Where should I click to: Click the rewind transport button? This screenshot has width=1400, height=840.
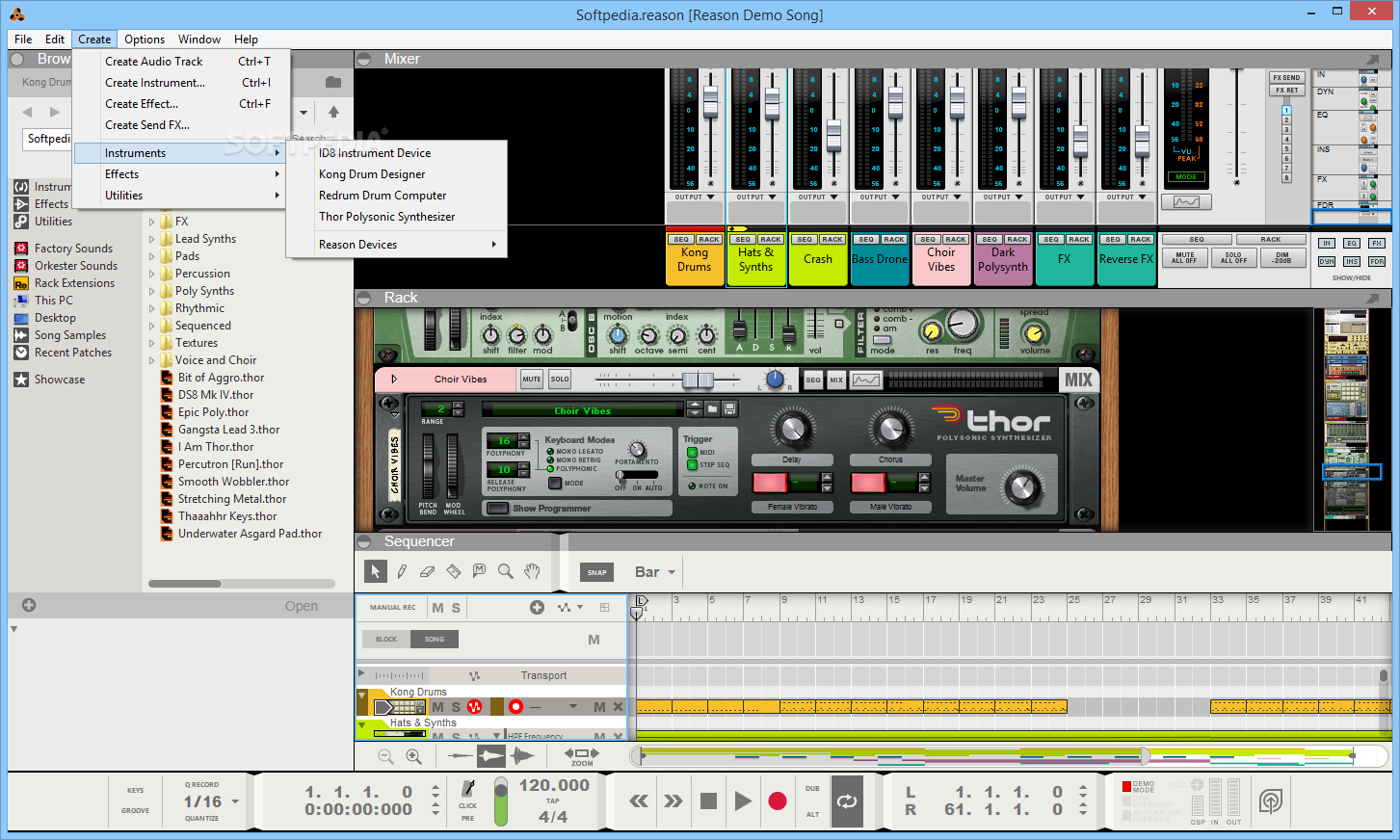pos(639,801)
